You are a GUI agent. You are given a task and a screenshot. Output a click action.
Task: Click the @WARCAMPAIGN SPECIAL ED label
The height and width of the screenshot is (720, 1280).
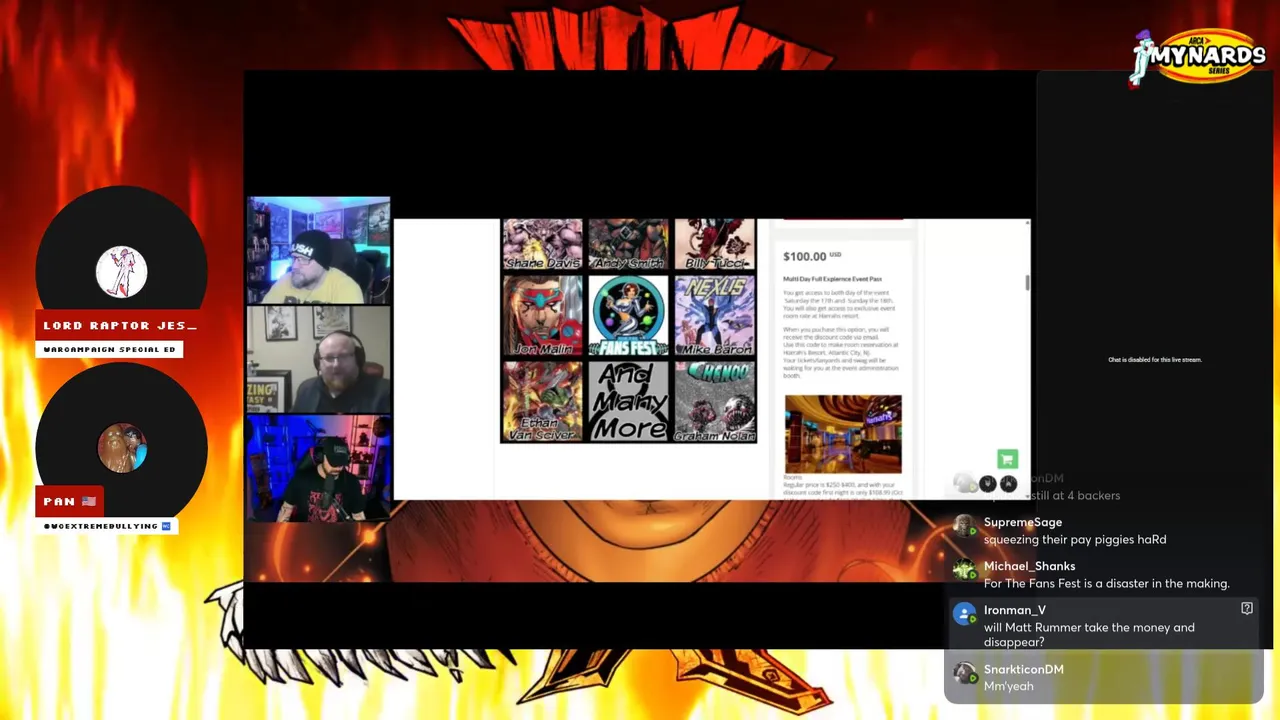110,349
